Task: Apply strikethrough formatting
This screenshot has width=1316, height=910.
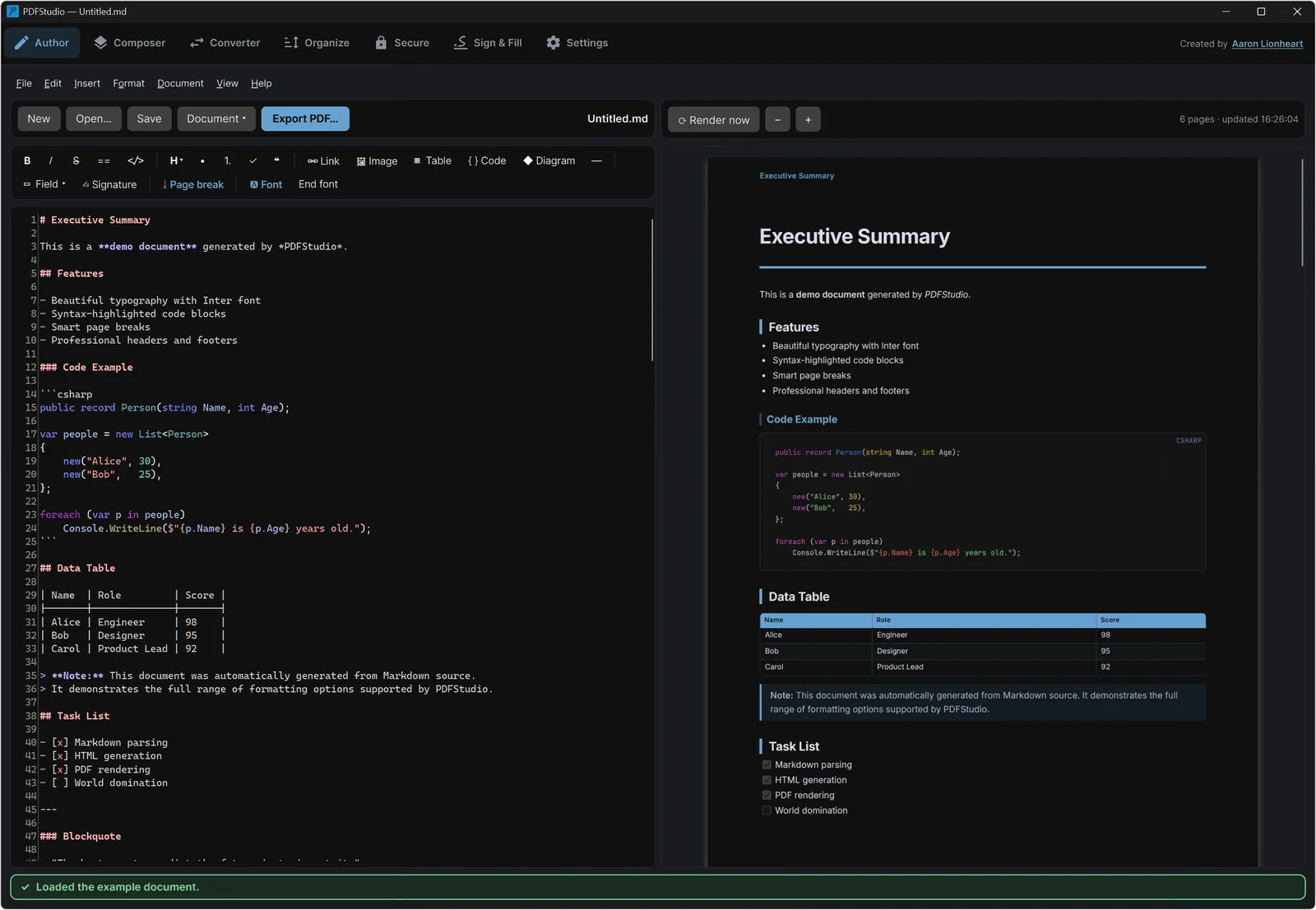Action: click(76, 161)
